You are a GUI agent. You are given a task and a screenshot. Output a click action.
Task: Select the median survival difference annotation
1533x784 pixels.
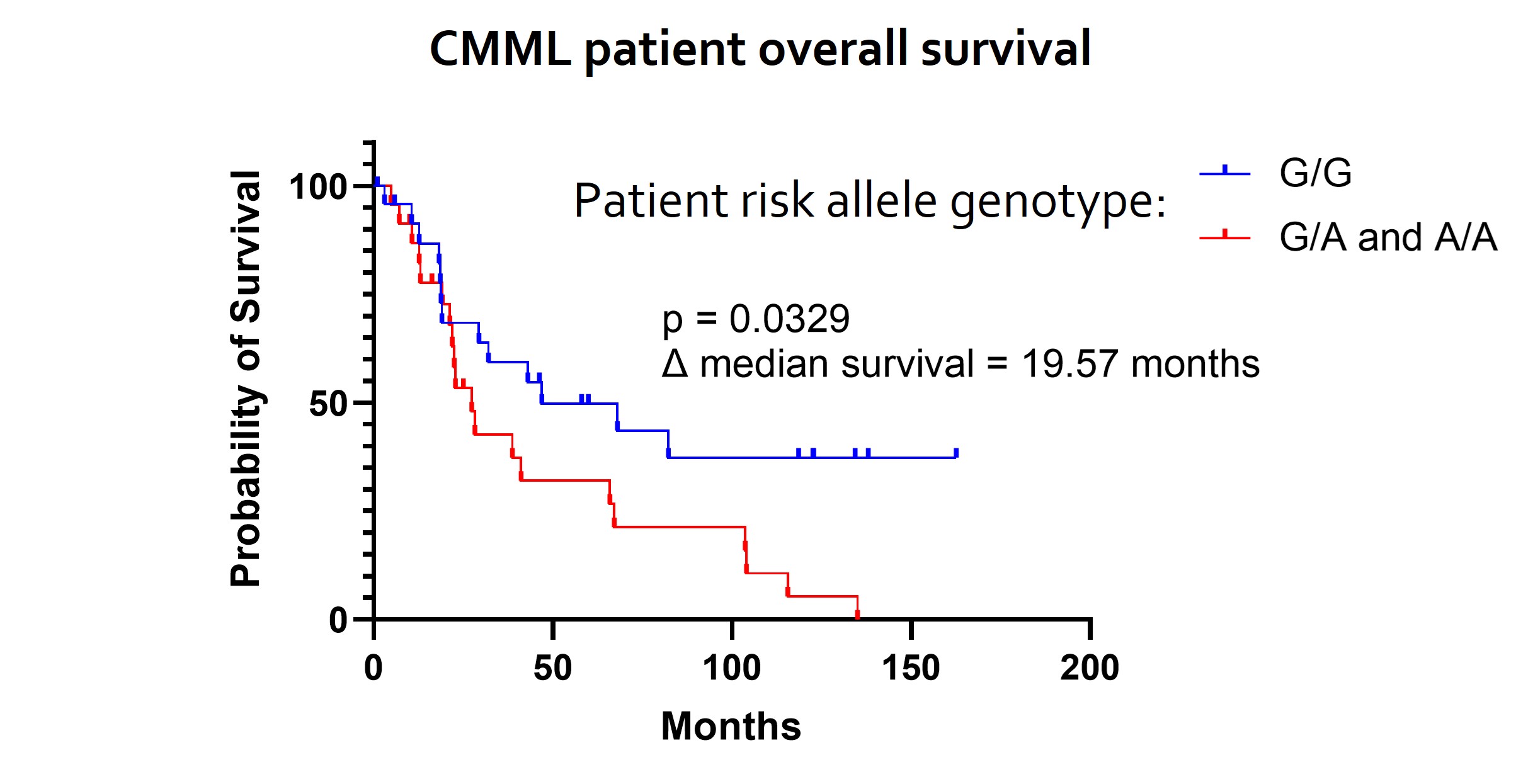pos(960,365)
